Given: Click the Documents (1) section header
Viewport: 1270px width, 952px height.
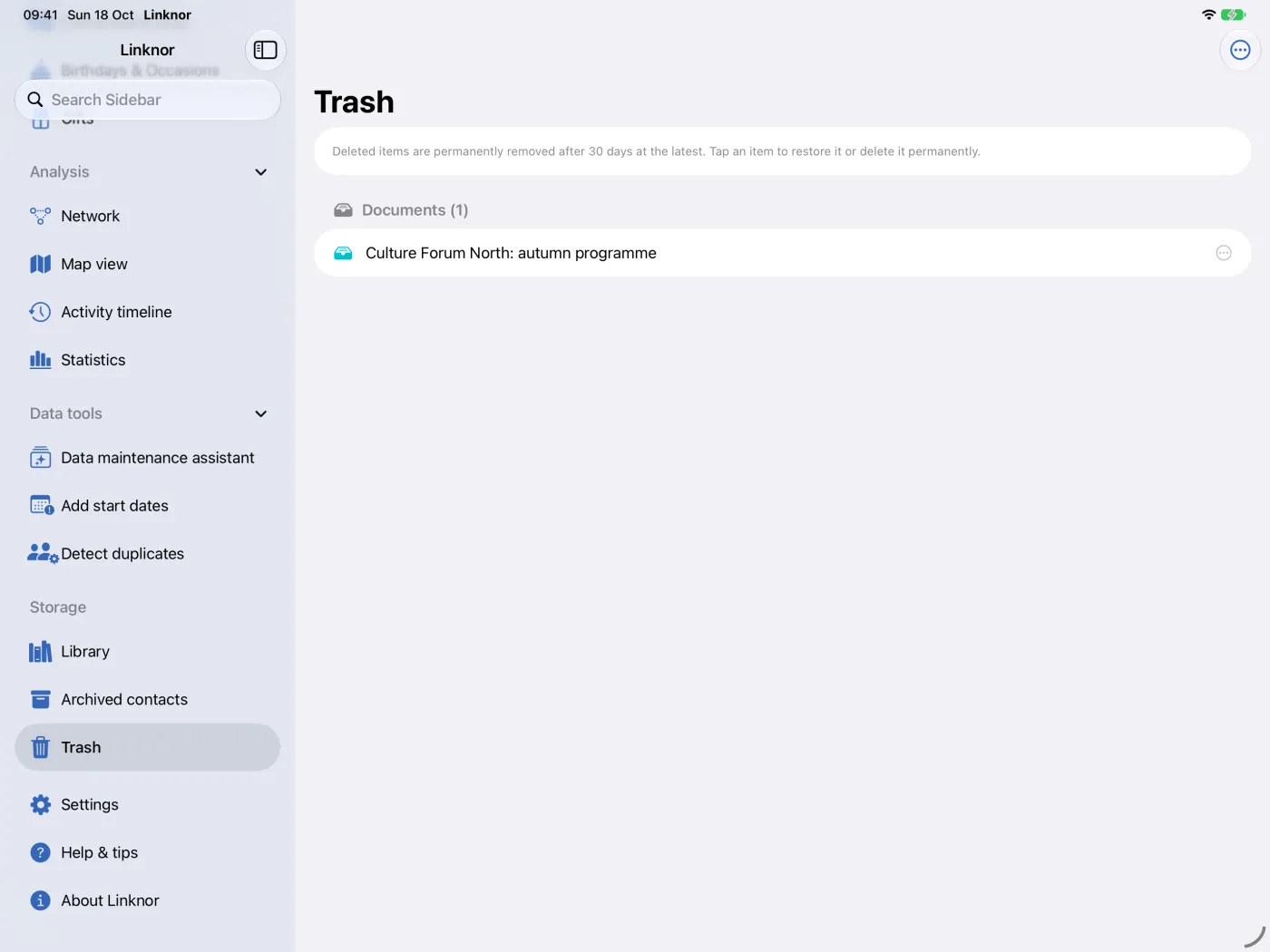Looking at the screenshot, I should pyautogui.click(x=415, y=210).
